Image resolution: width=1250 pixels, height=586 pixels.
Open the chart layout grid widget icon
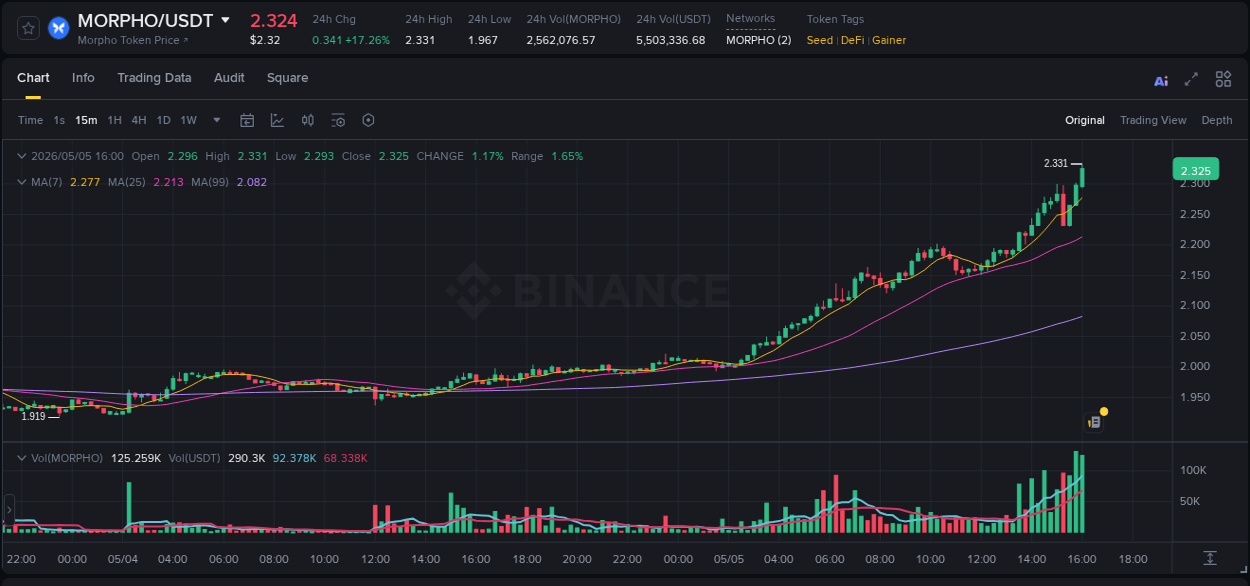click(x=1223, y=80)
